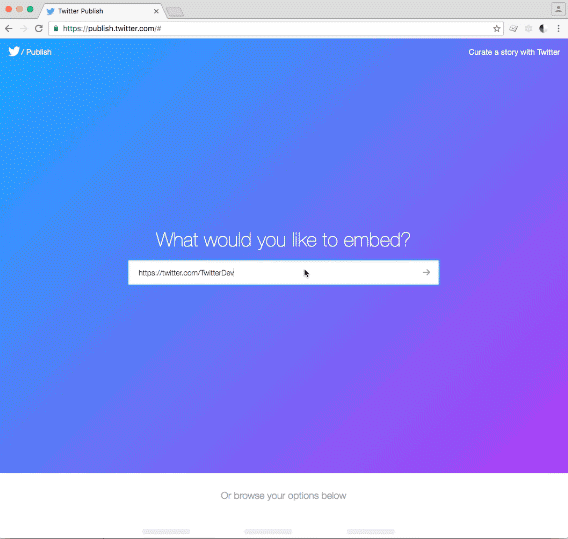Open the Chrome three-dot menu

point(558,29)
